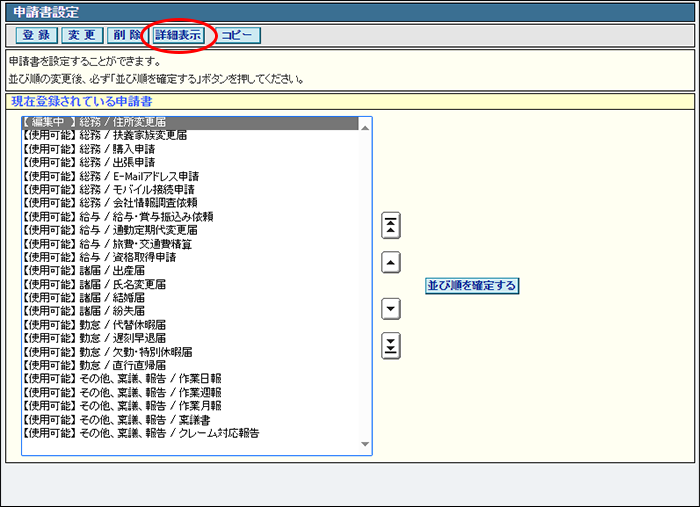Move selected item down one position
The image size is (700, 507).
pos(391,309)
